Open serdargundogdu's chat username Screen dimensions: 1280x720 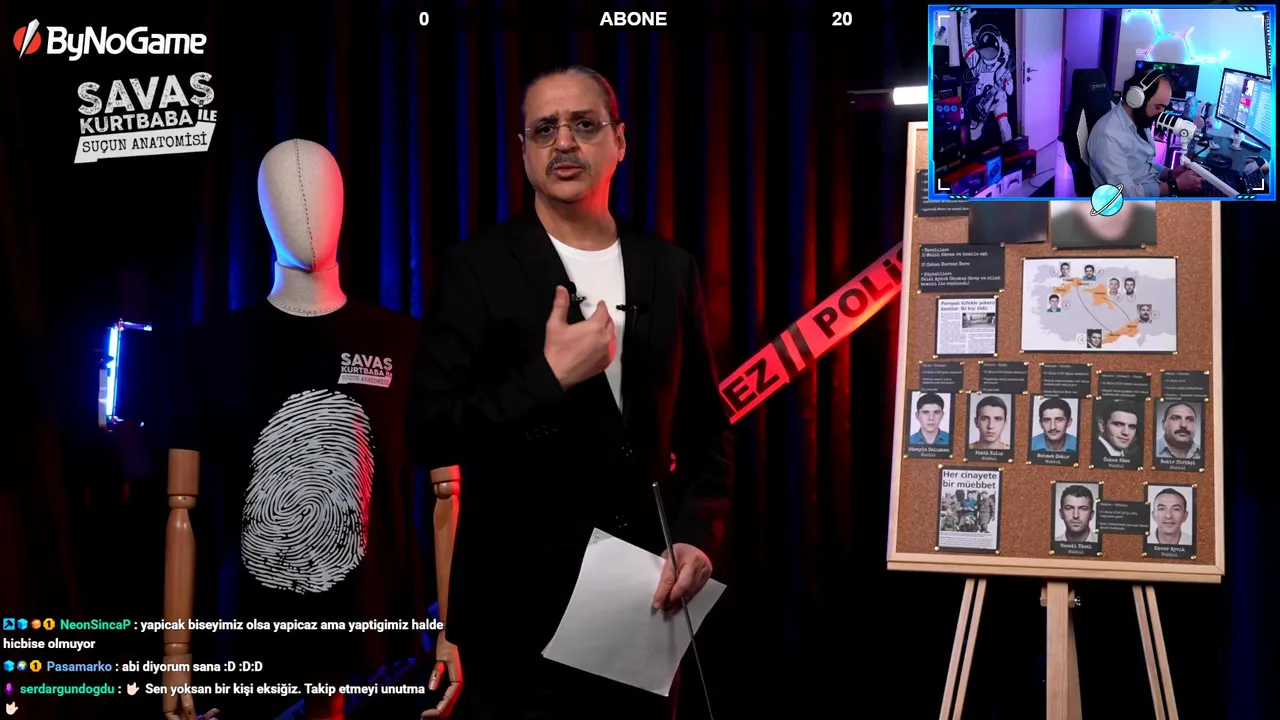click(x=67, y=689)
